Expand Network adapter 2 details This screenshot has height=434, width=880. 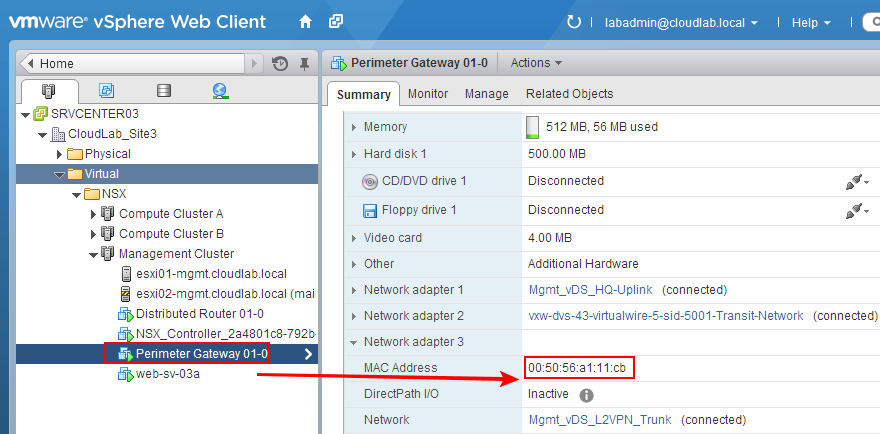[x=354, y=317]
